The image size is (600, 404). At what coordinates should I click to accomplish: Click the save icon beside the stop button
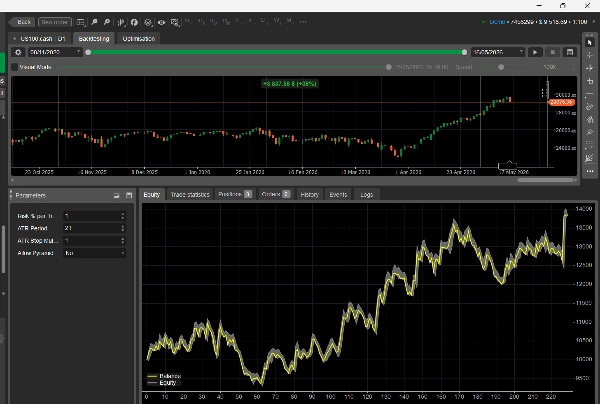coord(570,52)
